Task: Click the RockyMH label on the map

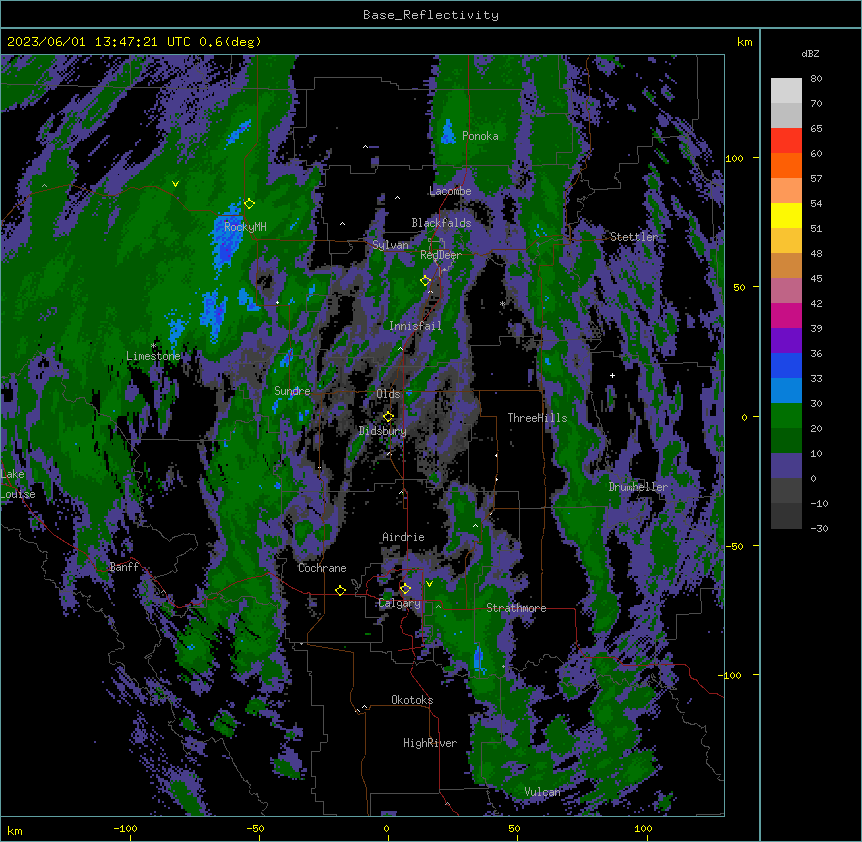Action: click(245, 226)
